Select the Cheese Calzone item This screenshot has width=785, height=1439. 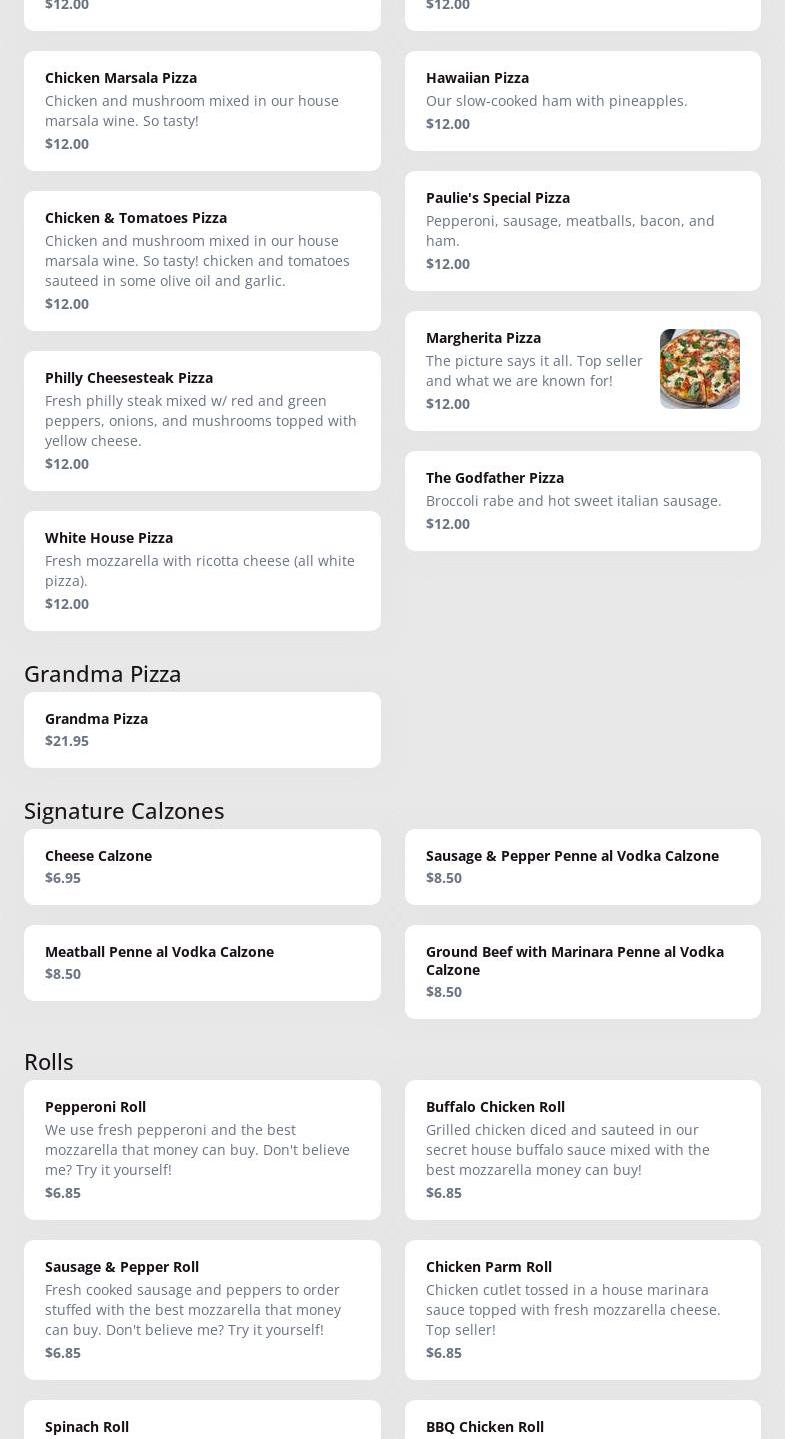pos(202,866)
